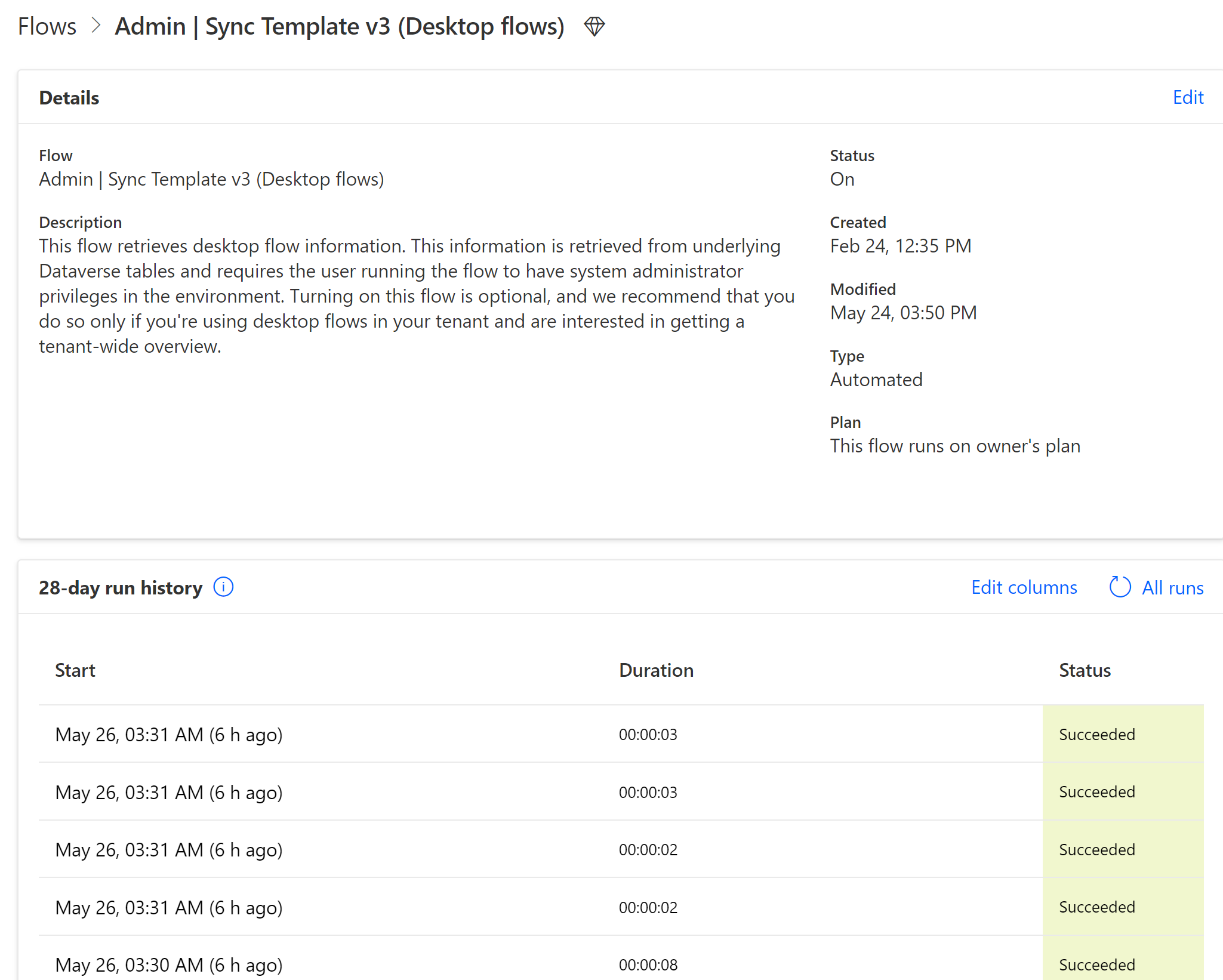Open the 28-day run history info tooltip

click(x=223, y=587)
